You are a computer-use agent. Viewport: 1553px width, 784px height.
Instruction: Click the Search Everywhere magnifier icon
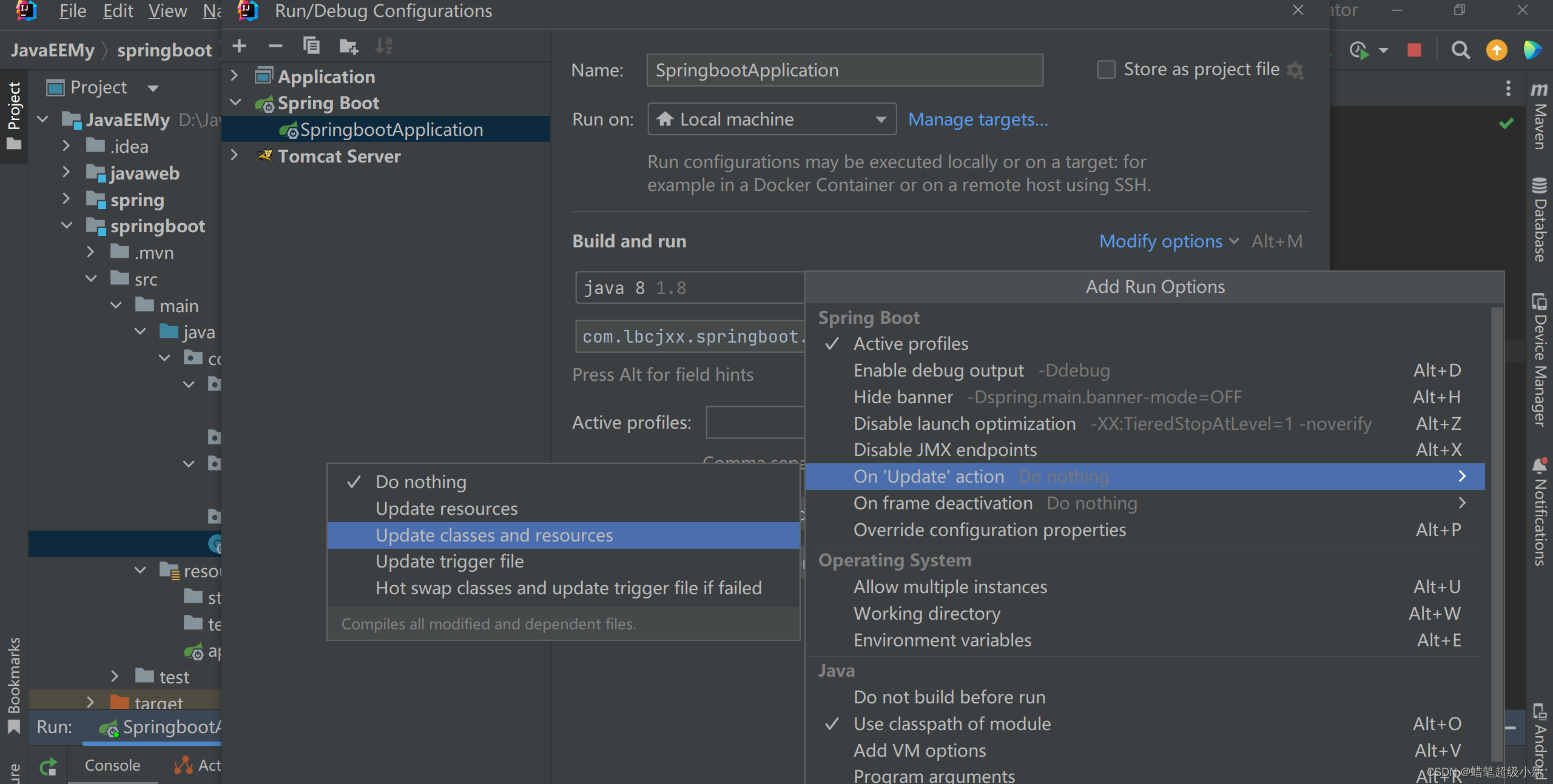click(1460, 50)
